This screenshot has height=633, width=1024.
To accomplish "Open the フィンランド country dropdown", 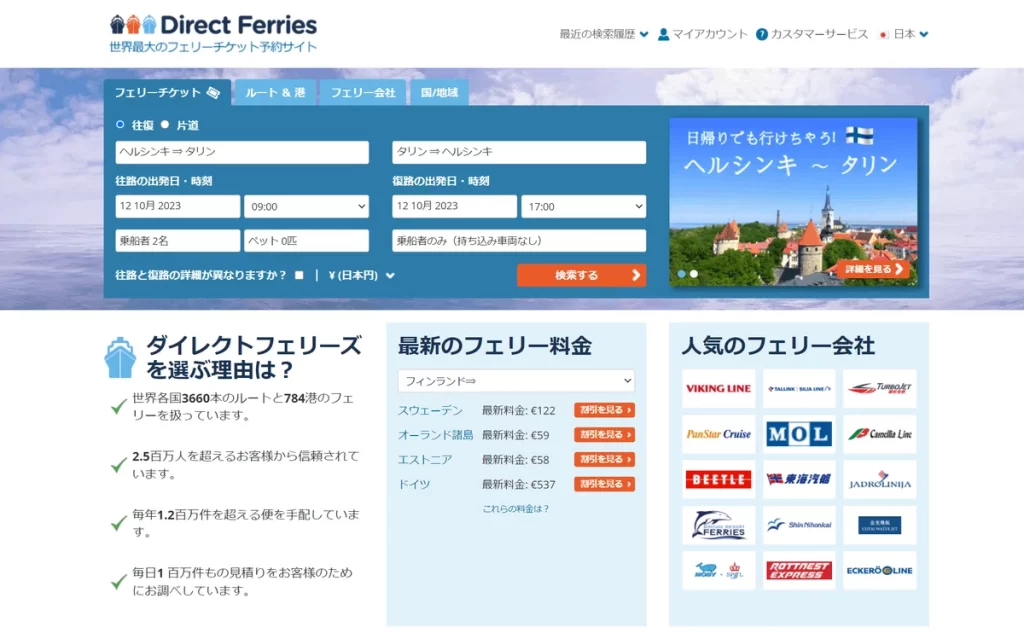I will [x=516, y=381].
